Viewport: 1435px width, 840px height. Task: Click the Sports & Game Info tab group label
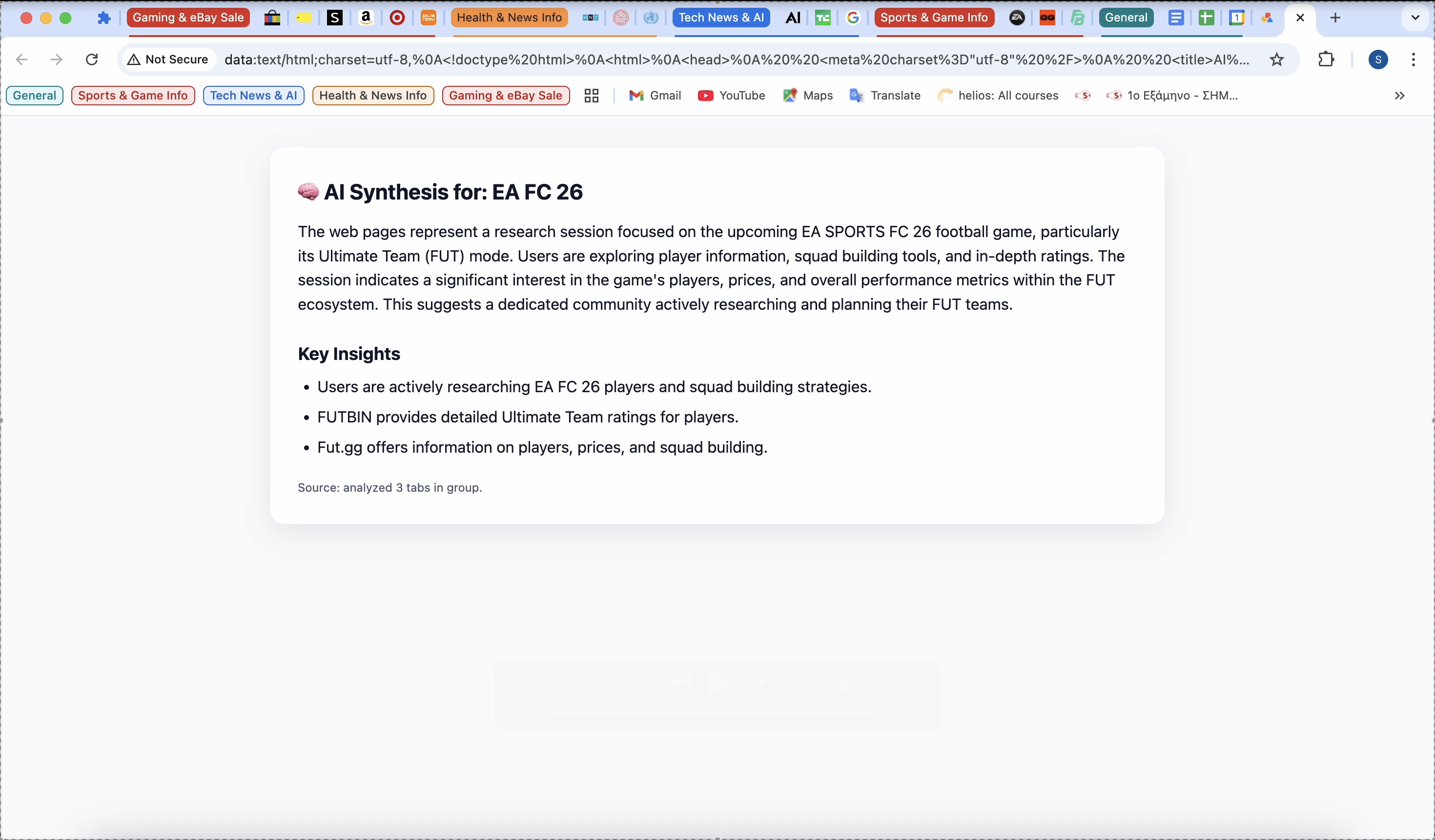[x=934, y=18]
